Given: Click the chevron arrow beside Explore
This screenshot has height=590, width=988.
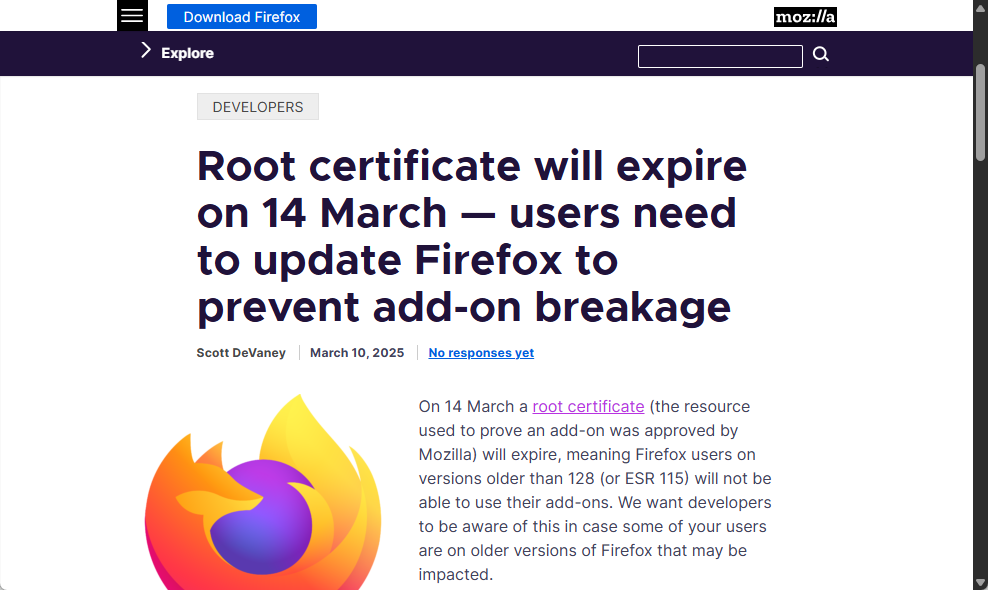Looking at the screenshot, I should (x=145, y=49).
